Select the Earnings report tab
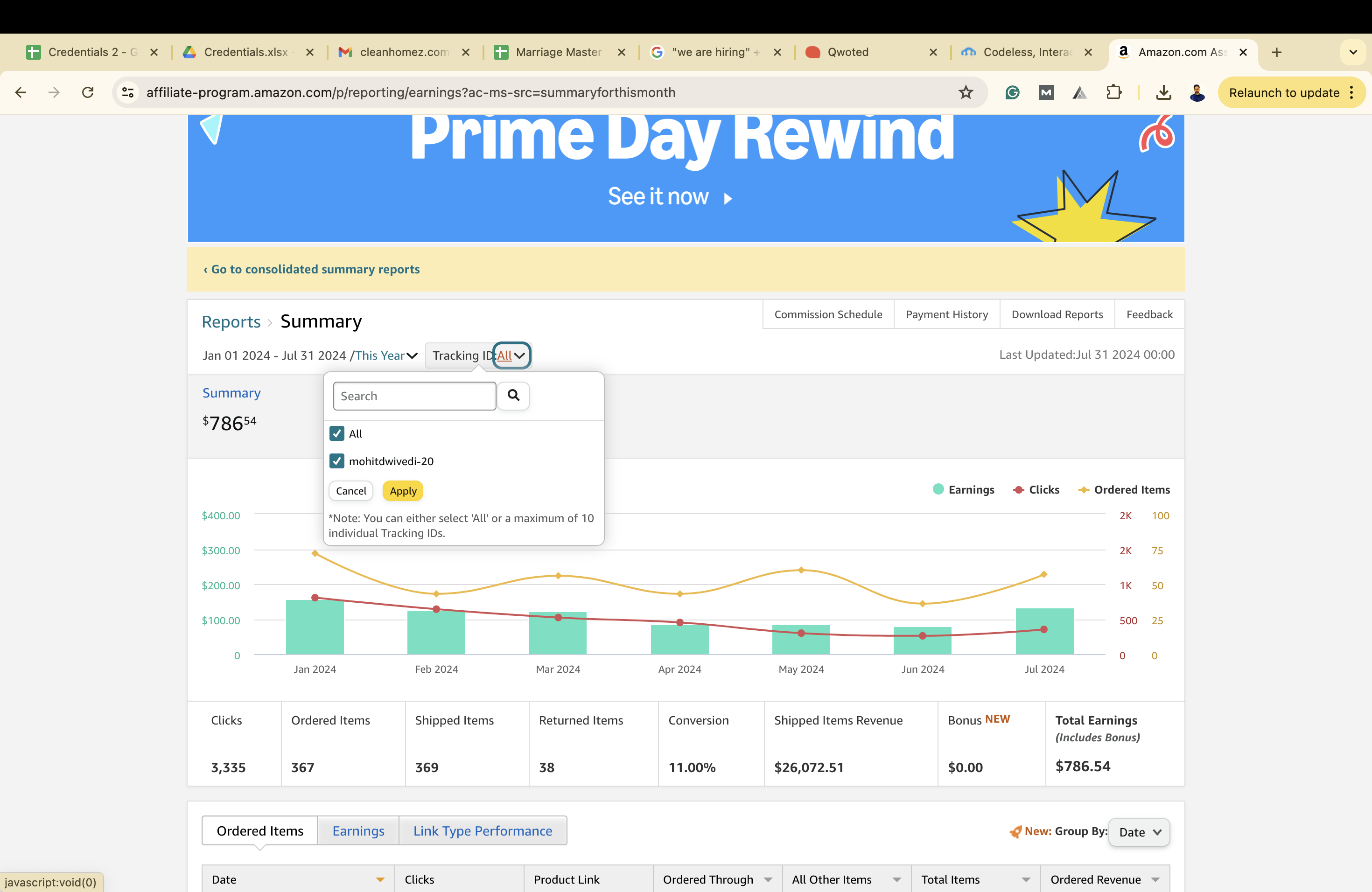1372x892 pixels. (358, 831)
